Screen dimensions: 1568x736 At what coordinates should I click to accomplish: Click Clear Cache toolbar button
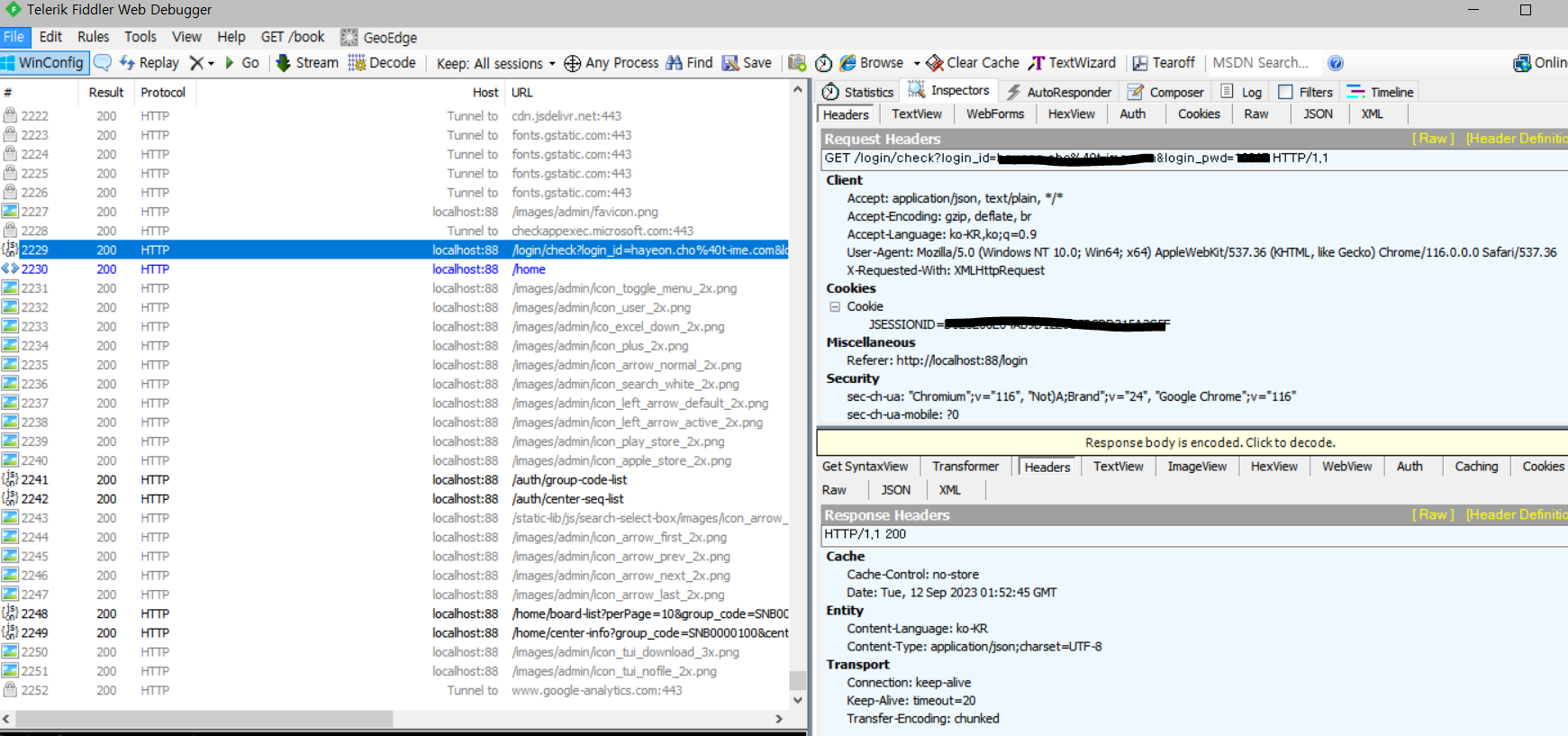tap(973, 62)
